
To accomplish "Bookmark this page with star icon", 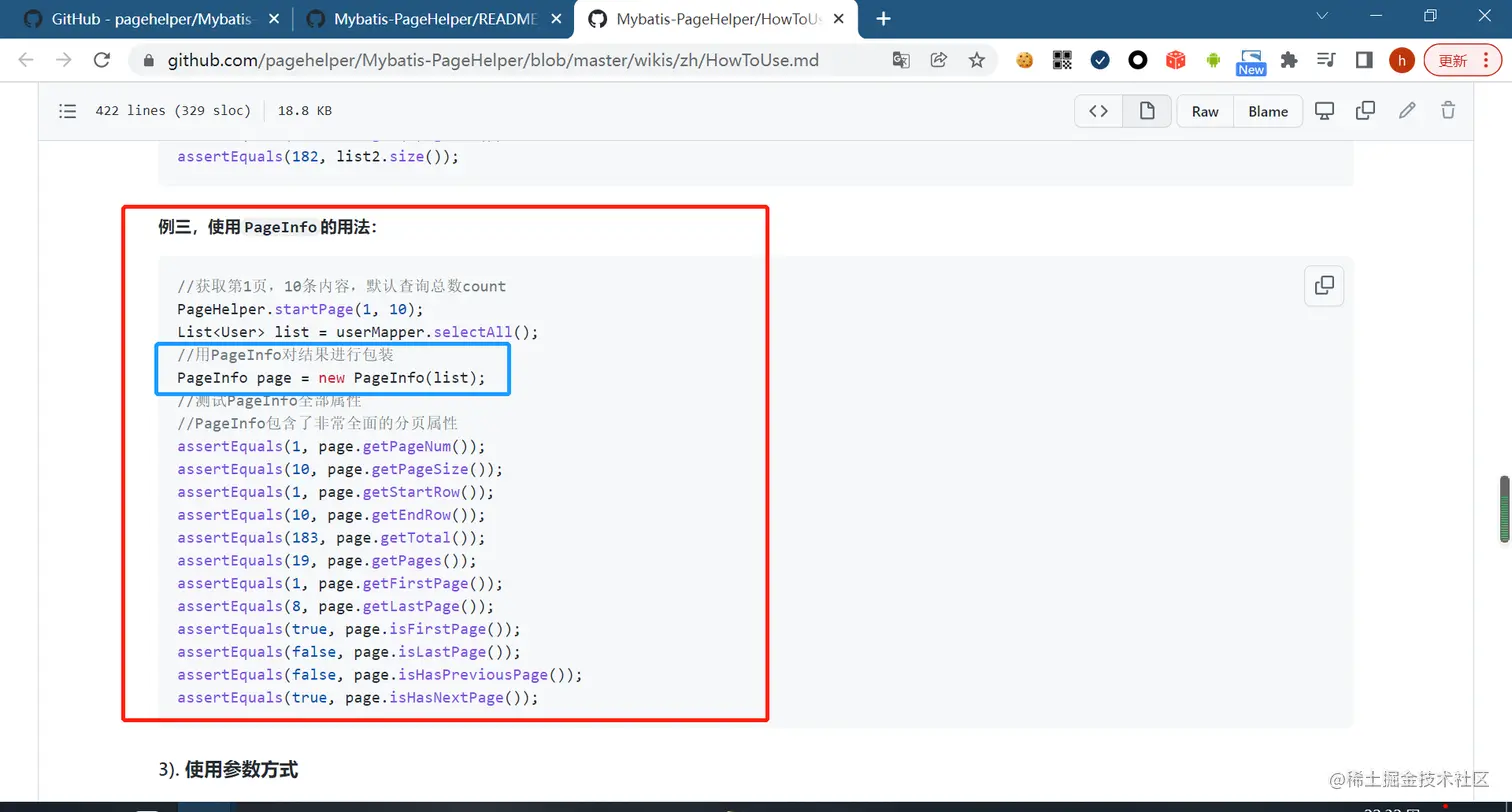I will click(x=977, y=60).
